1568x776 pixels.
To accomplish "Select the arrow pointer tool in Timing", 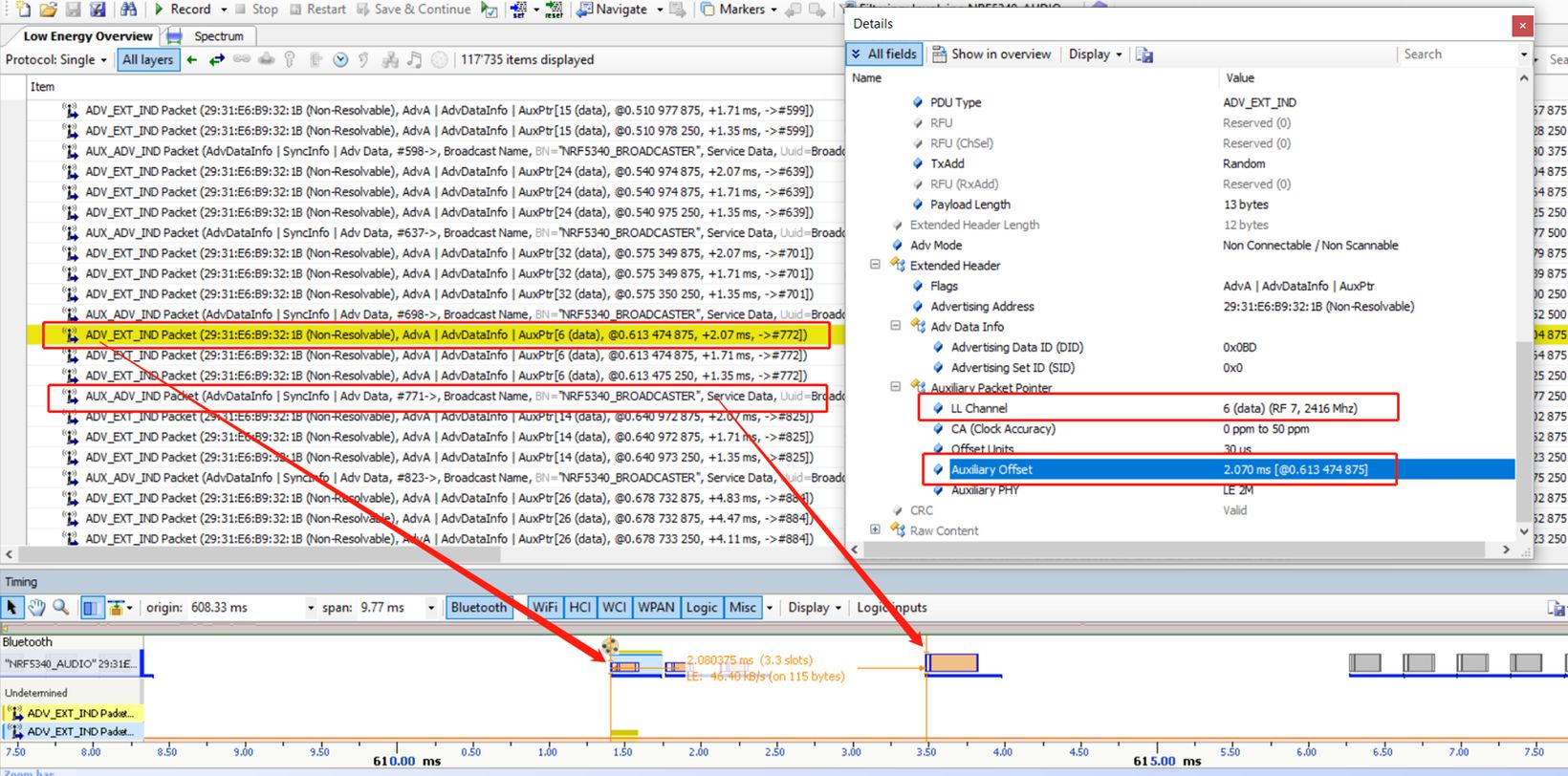I will (x=12, y=608).
